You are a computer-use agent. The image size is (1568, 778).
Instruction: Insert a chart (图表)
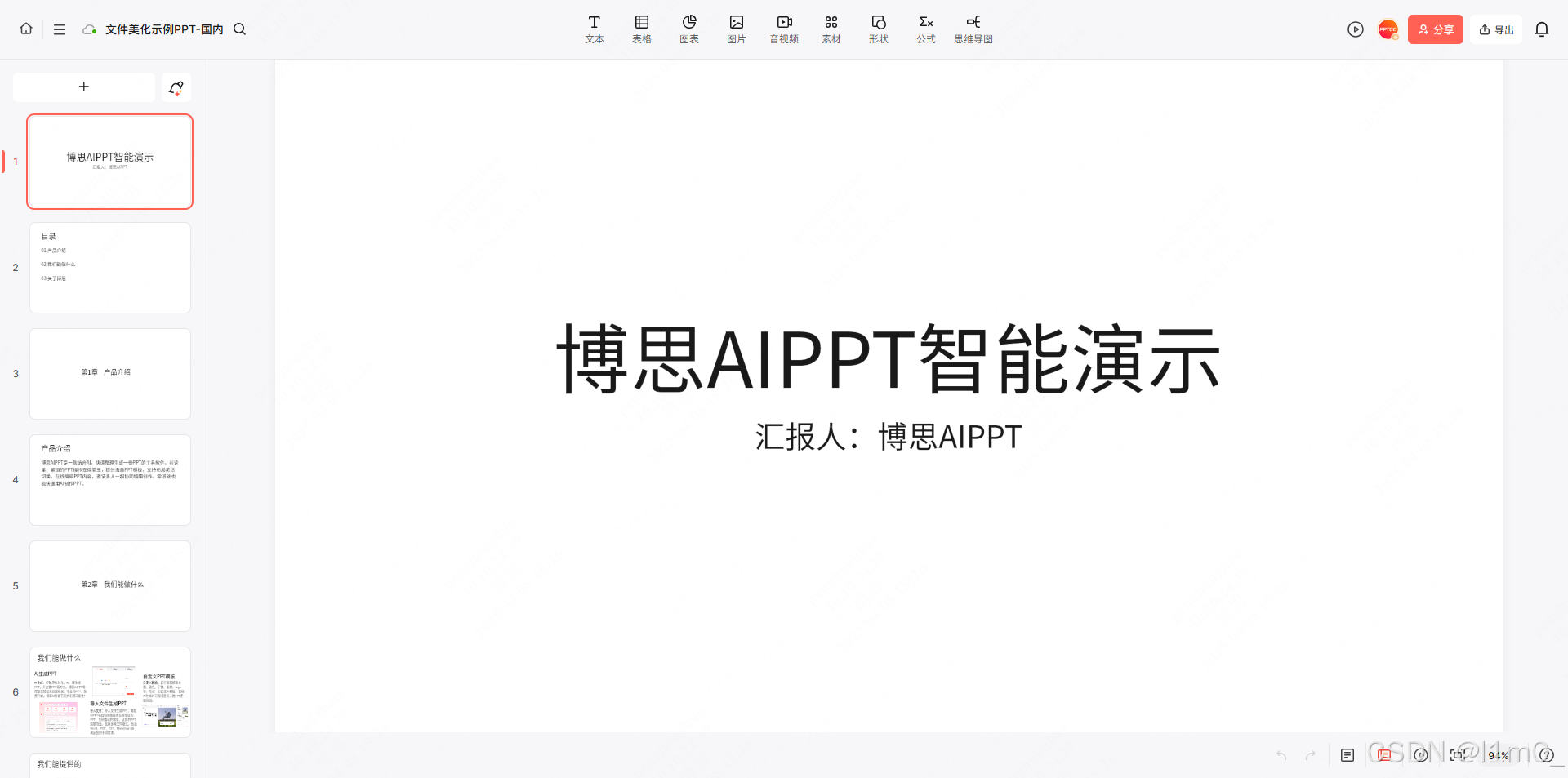[689, 29]
